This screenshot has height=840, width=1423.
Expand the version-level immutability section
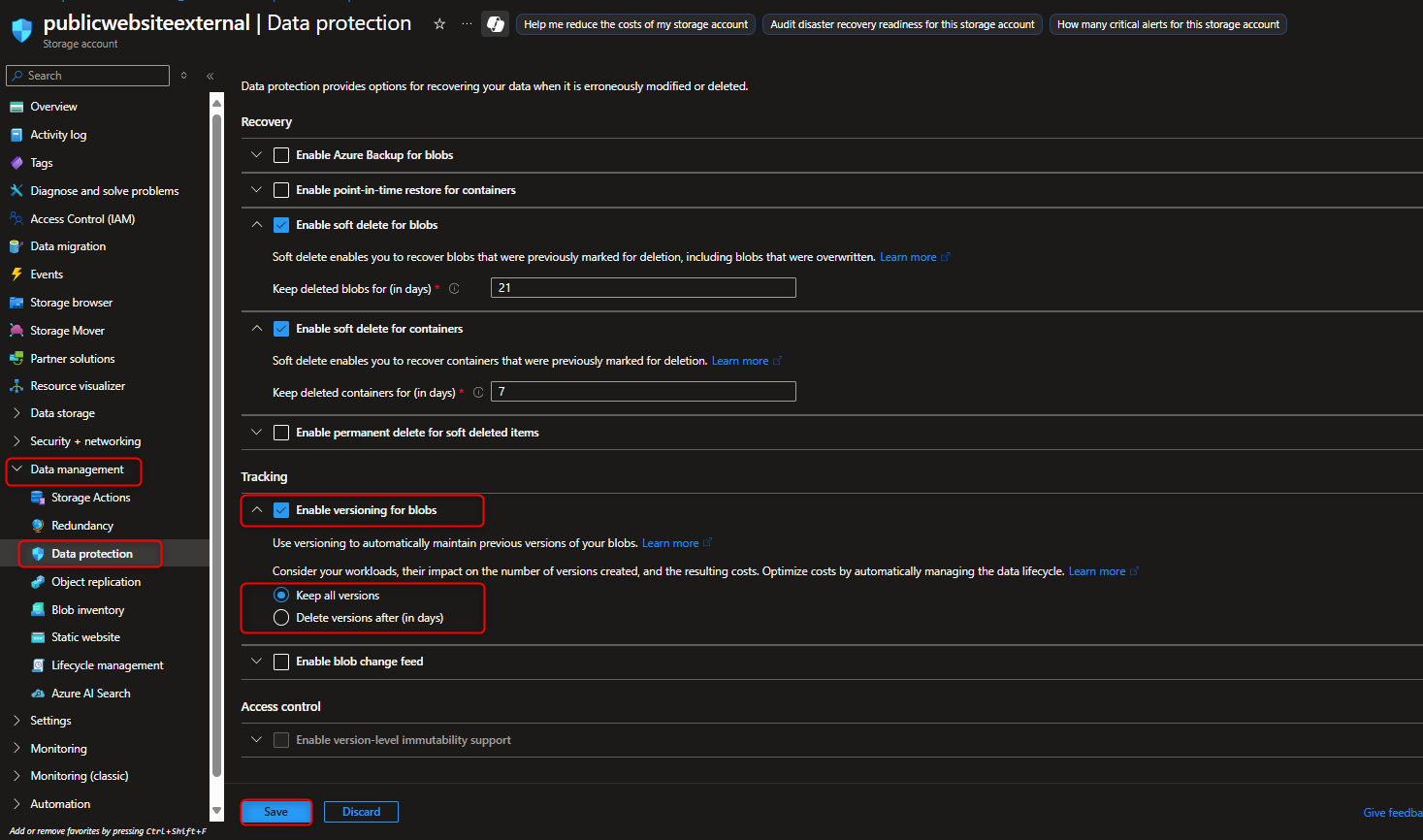click(256, 740)
